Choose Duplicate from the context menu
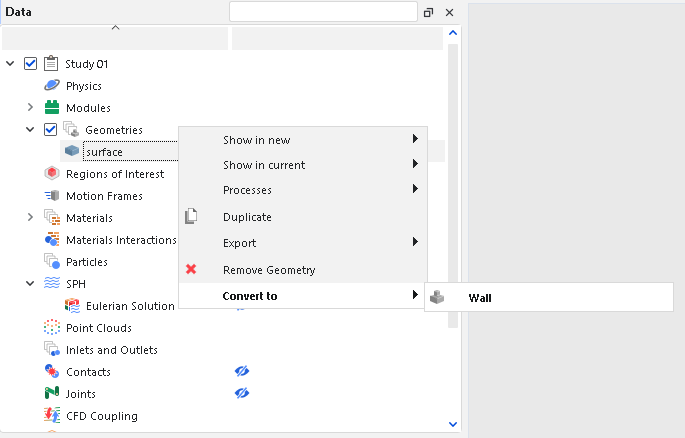The image size is (685, 438). [247, 217]
